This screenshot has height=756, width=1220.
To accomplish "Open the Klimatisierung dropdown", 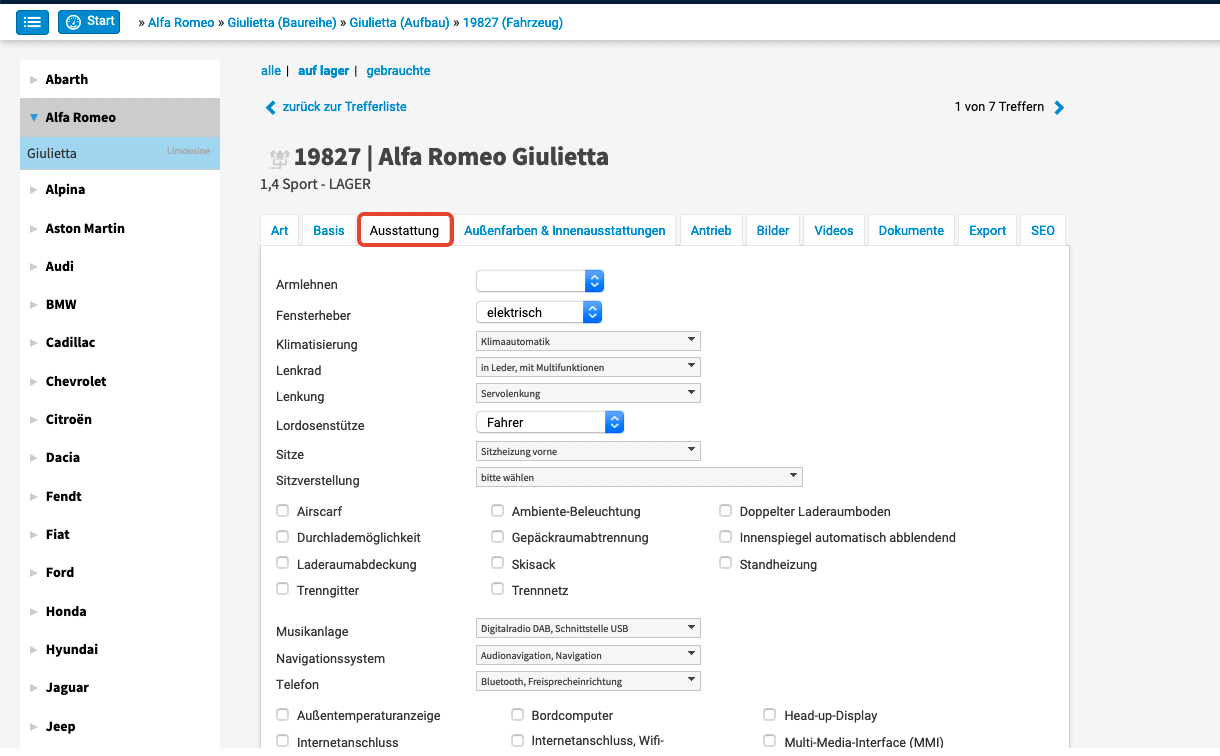I will coord(588,342).
